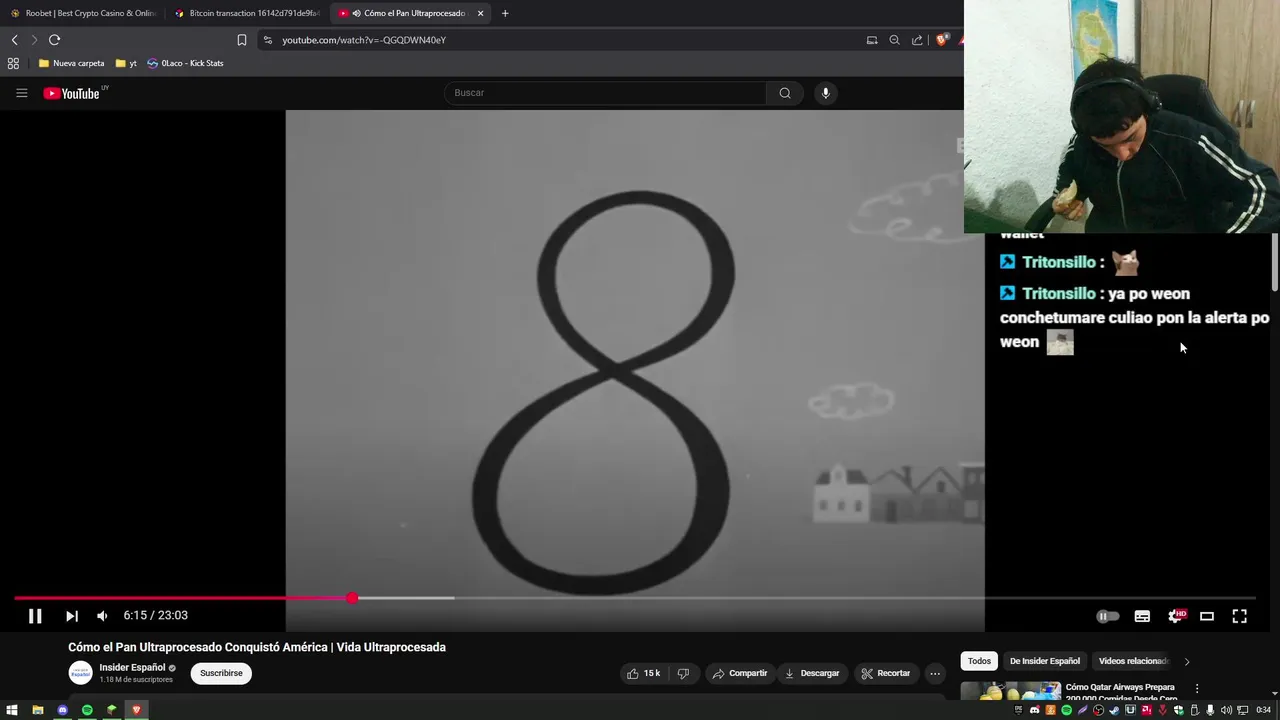Open the Qatar Airways recommended video thumbnail
This screenshot has width=1280, height=720.
tap(1011, 691)
